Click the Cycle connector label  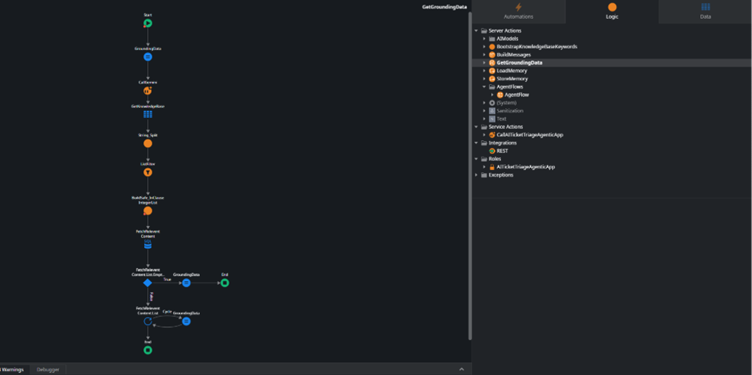[x=167, y=311]
